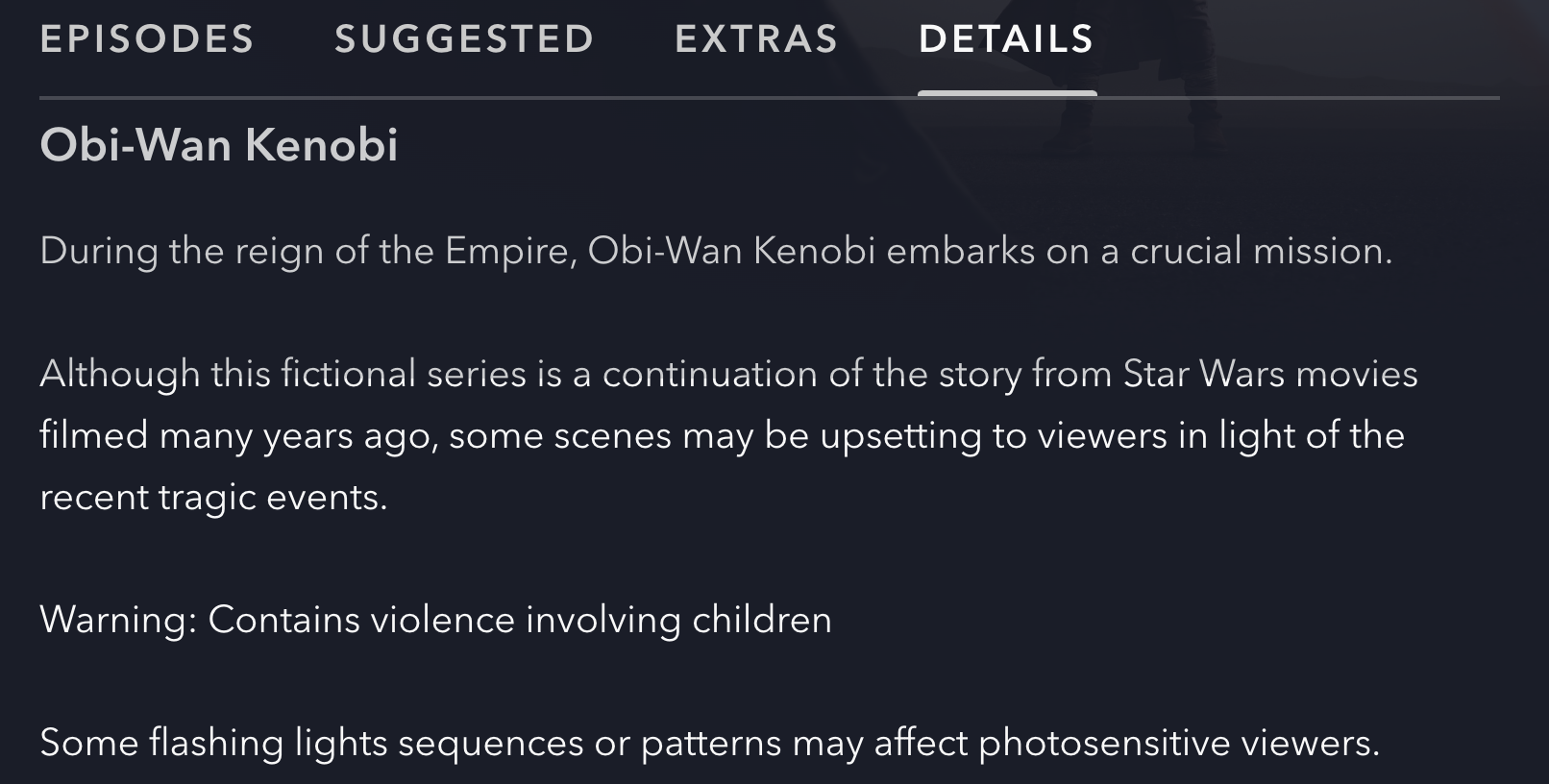
Task: Click the DETAILS tab
Action: (1005, 38)
